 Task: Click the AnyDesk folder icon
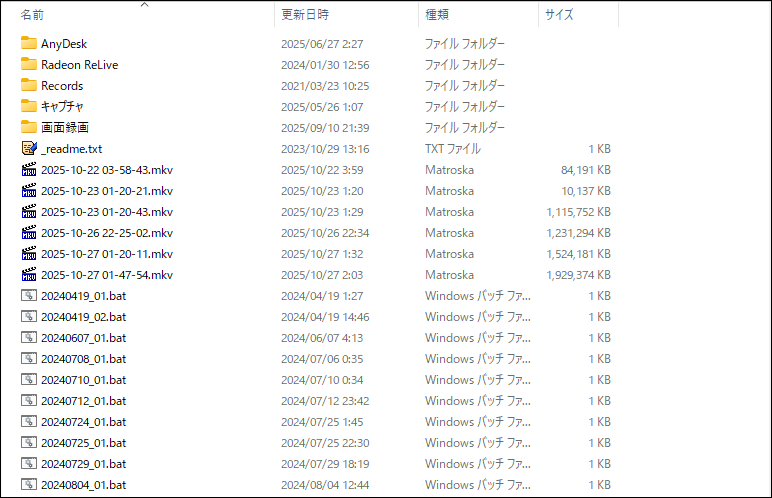click(28, 44)
